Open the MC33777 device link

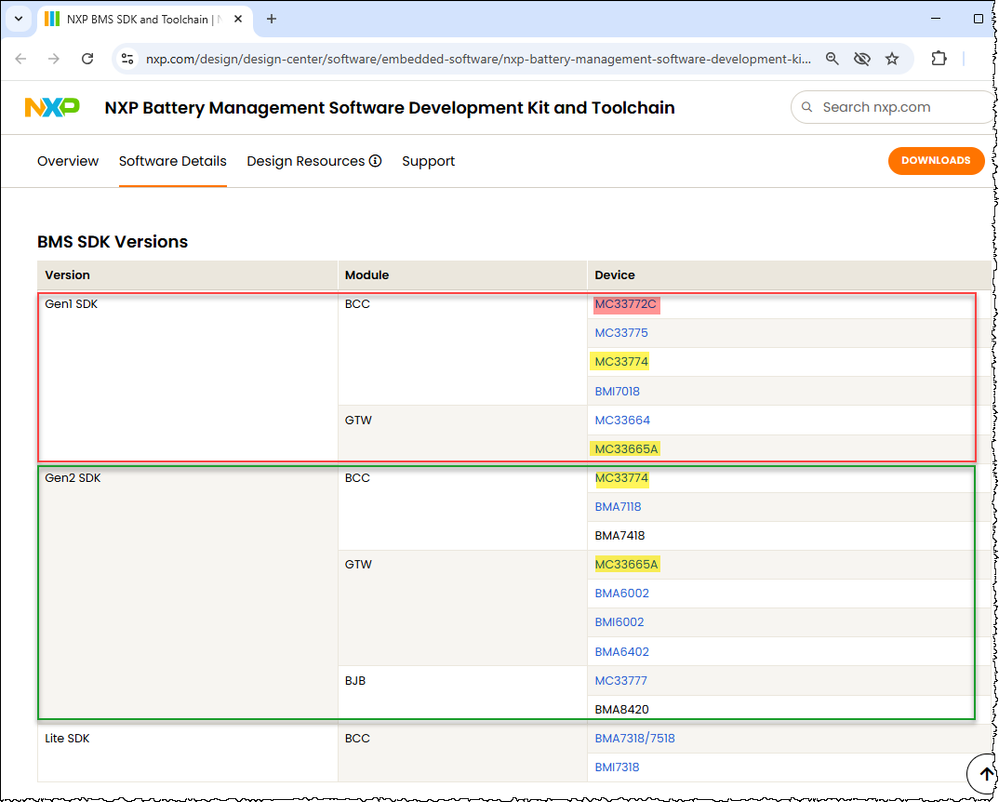point(621,680)
